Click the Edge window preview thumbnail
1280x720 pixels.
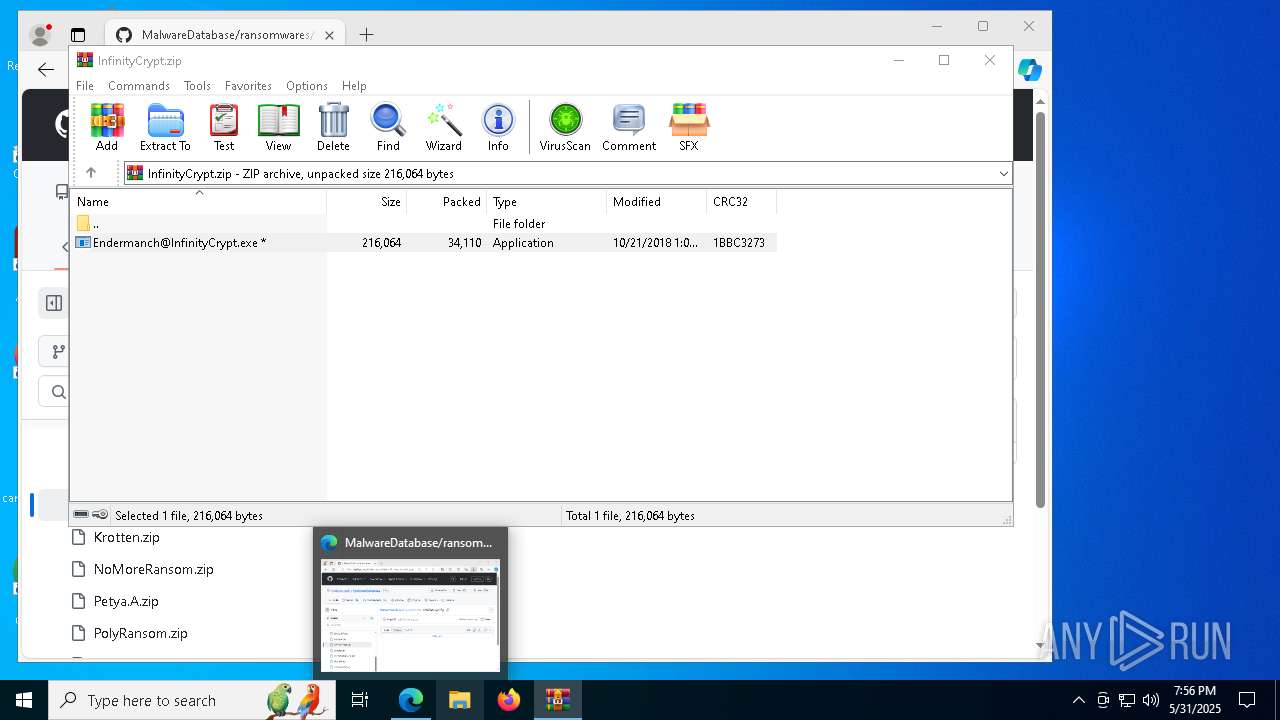[410, 615]
